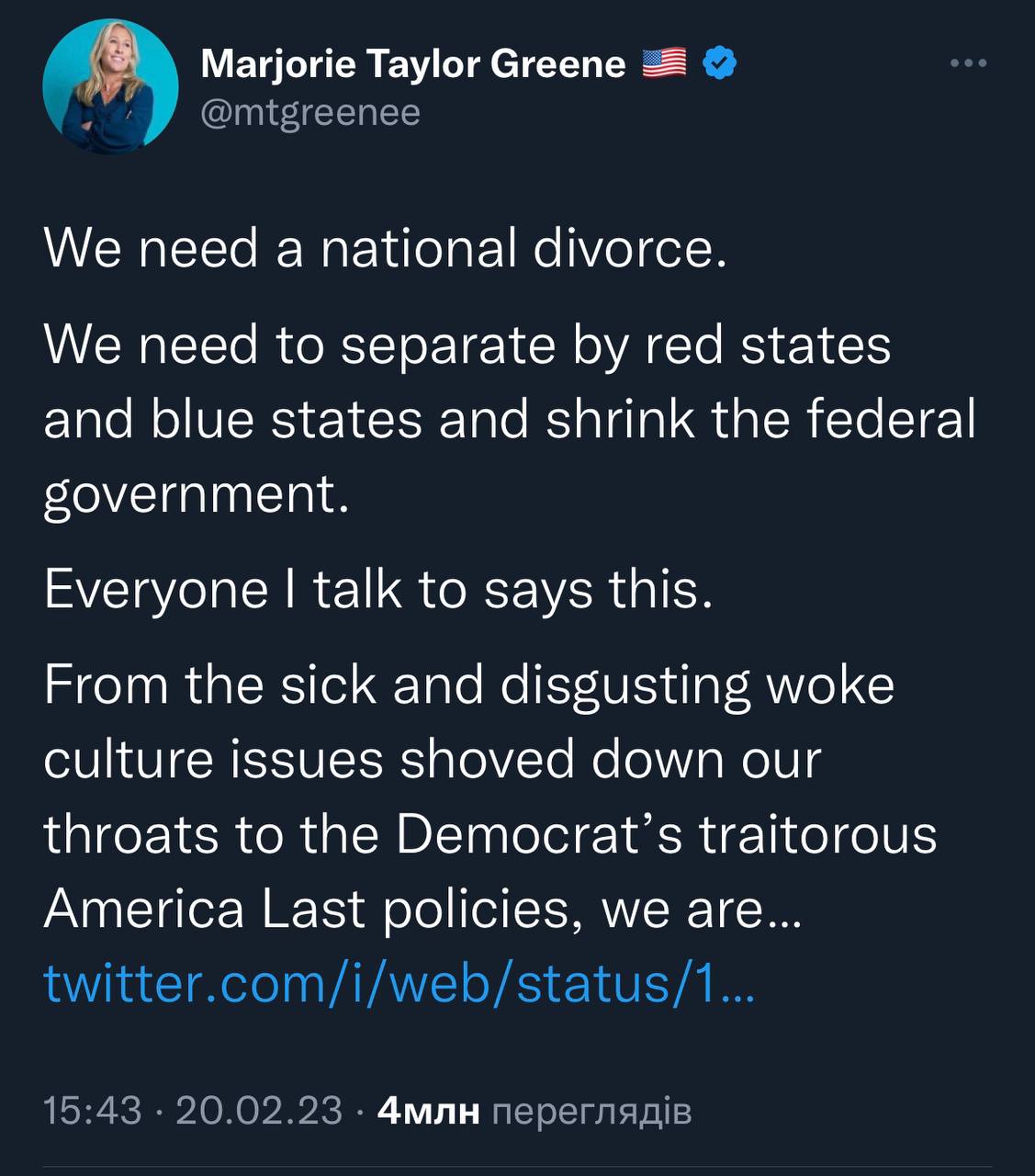Click the 20.02.23 post date
The width and height of the screenshot is (1035, 1176).
258,1111
